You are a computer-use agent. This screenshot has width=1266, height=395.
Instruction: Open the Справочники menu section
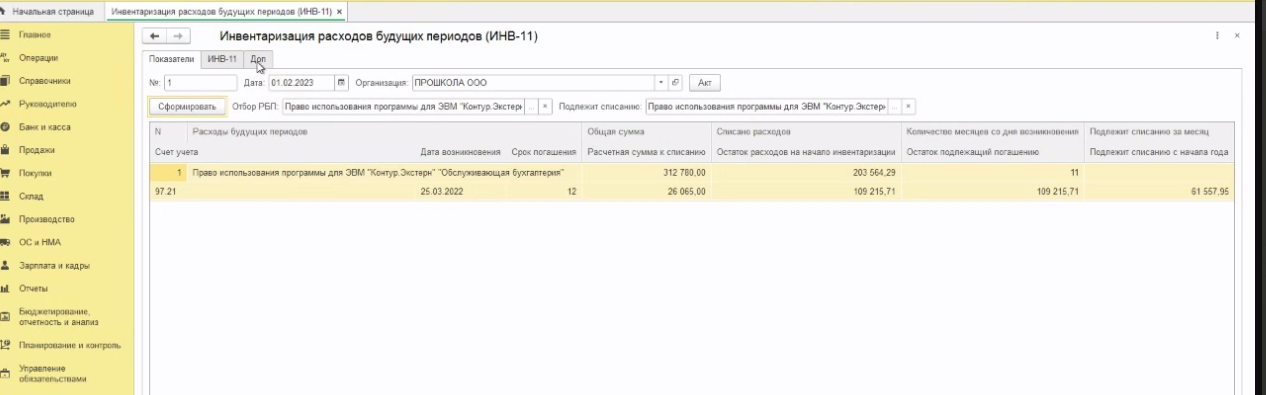point(44,81)
